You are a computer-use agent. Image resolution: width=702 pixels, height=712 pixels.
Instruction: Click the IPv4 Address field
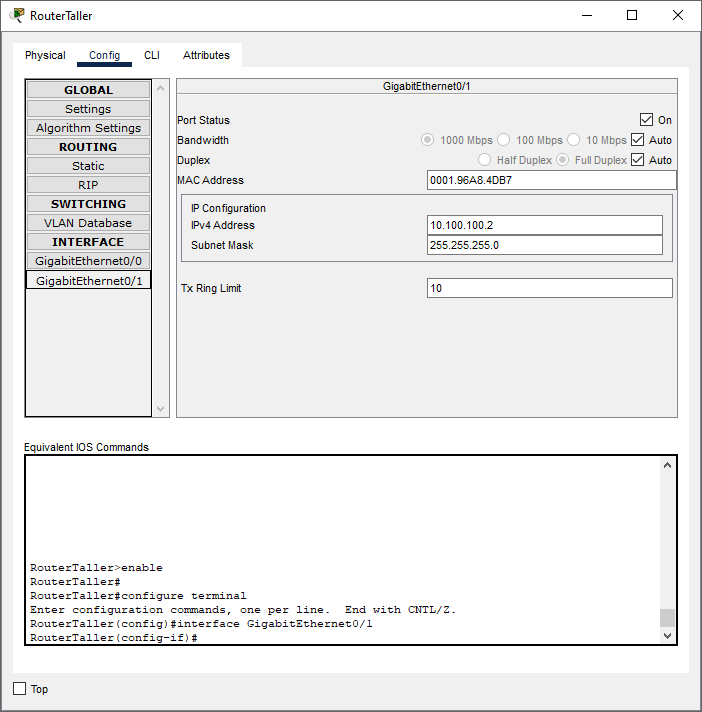pos(544,225)
